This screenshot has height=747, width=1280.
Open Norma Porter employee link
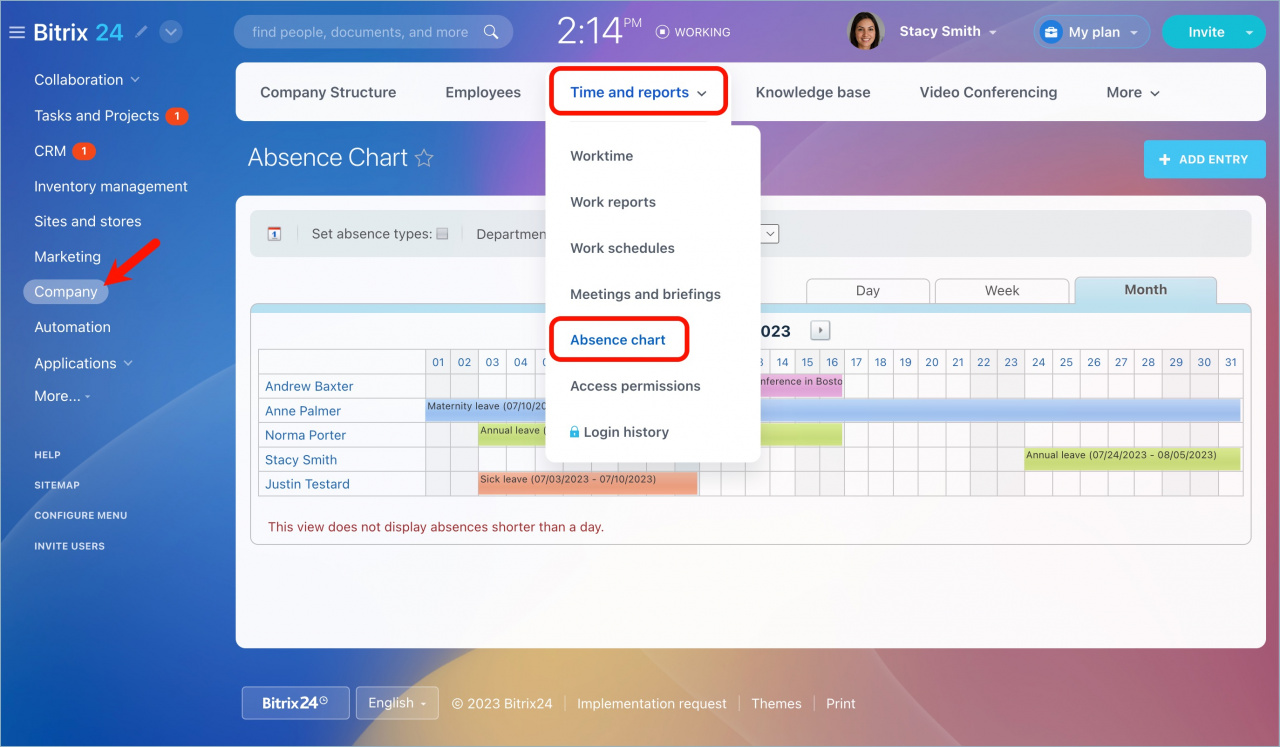[305, 435]
